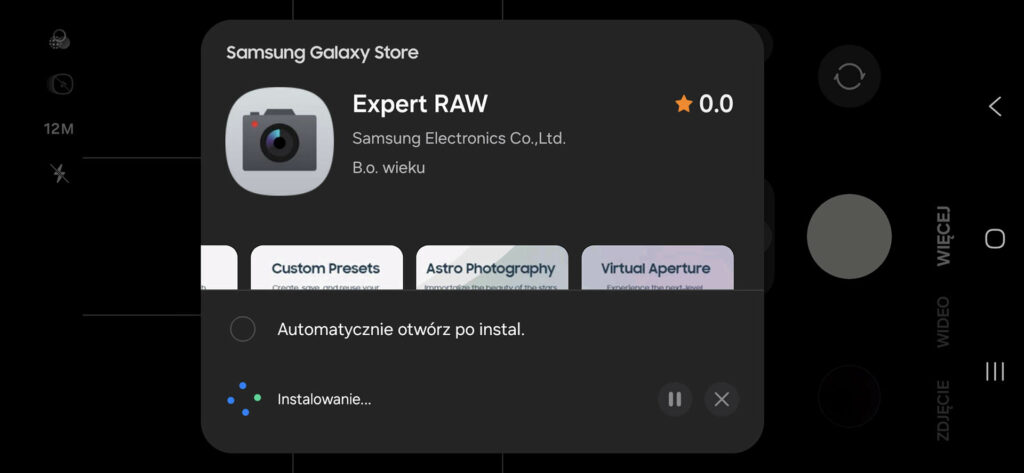The image size is (1024, 473).
Task: Tap the camera shutter button
Action: pyautogui.click(x=849, y=236)
